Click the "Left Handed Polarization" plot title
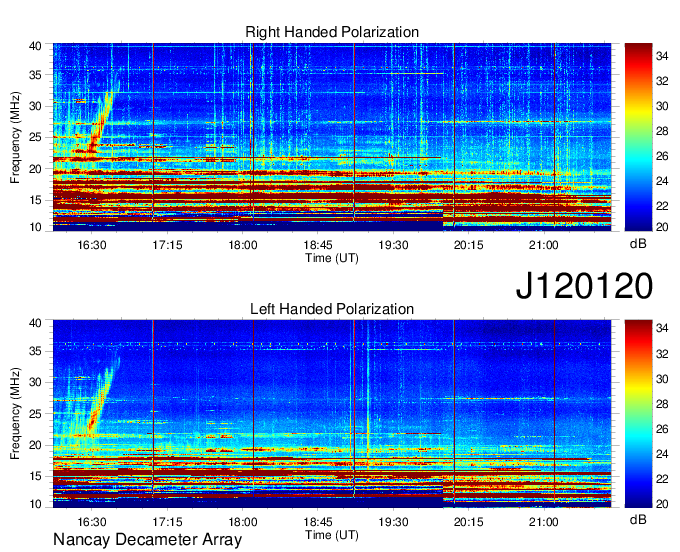This screenshot has width=680, height=552. [x=332, y=309]
